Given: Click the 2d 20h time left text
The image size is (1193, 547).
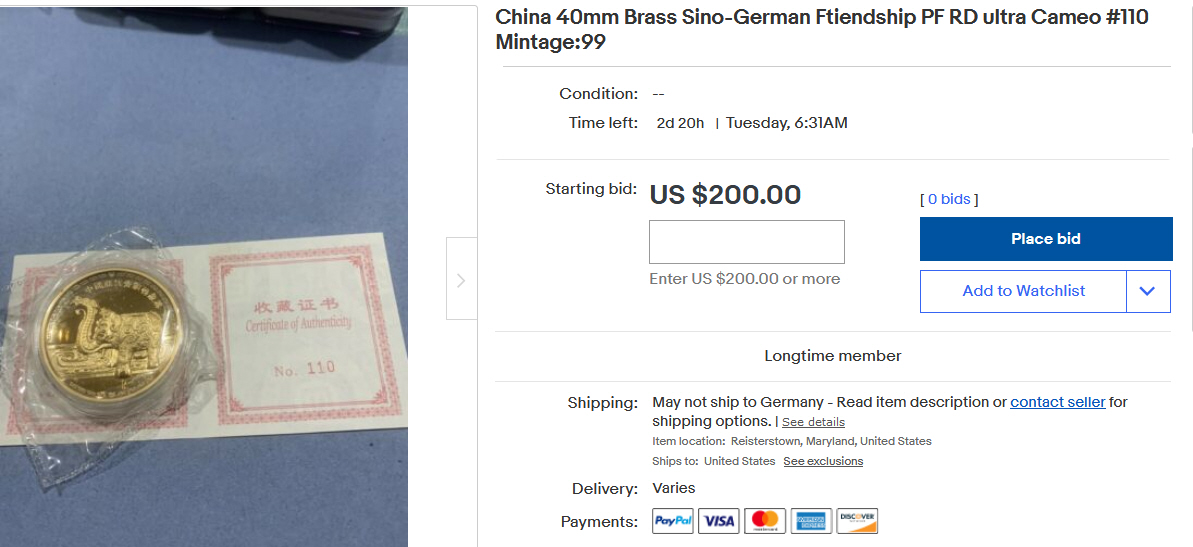Looking at the screenshot, I should click(680, 123).
